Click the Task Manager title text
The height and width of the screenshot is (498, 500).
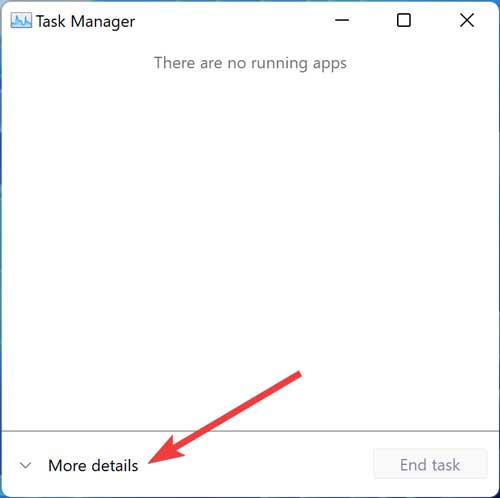click(x=86, y=22)
